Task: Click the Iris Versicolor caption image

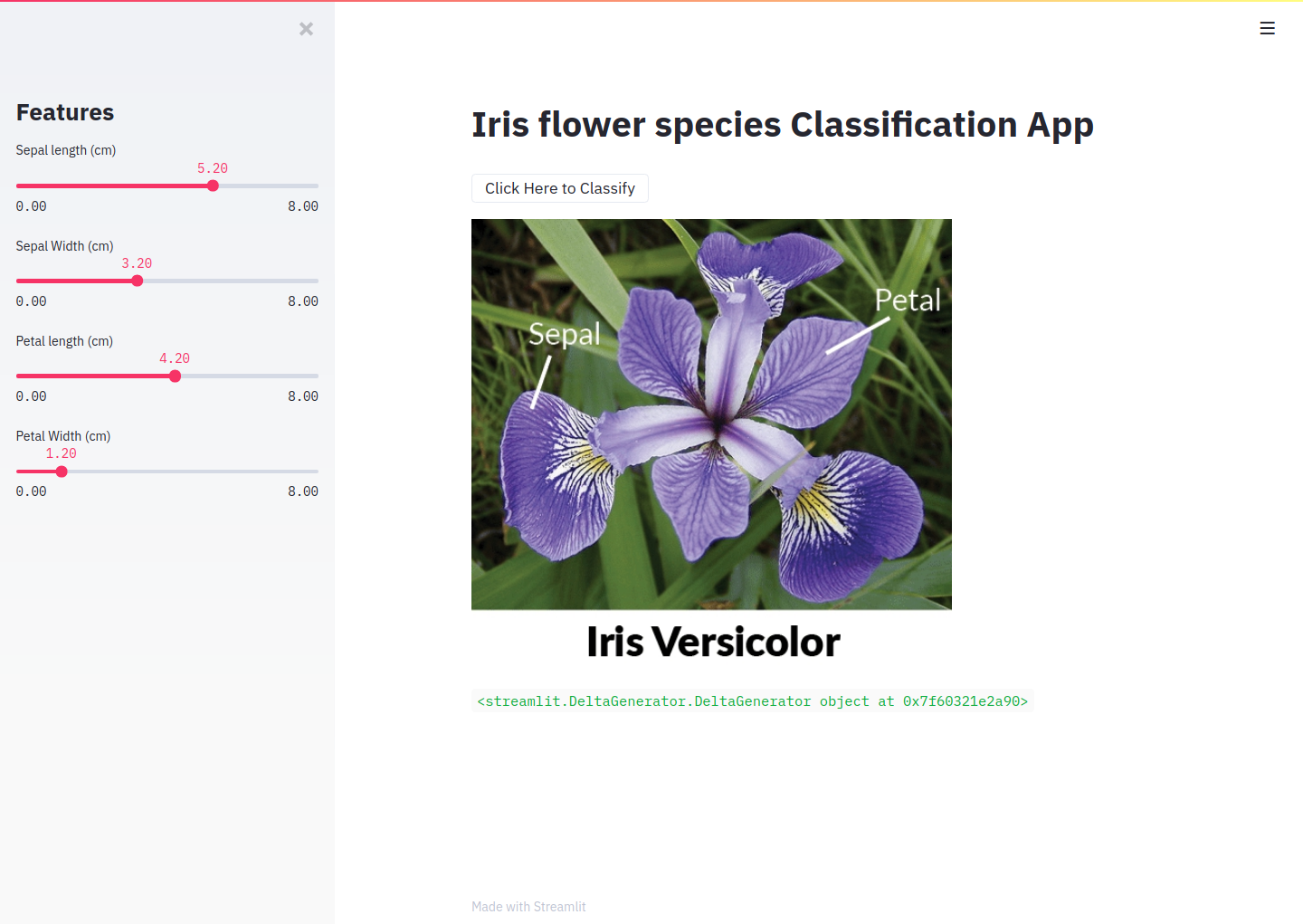Action: pos(713,642)
